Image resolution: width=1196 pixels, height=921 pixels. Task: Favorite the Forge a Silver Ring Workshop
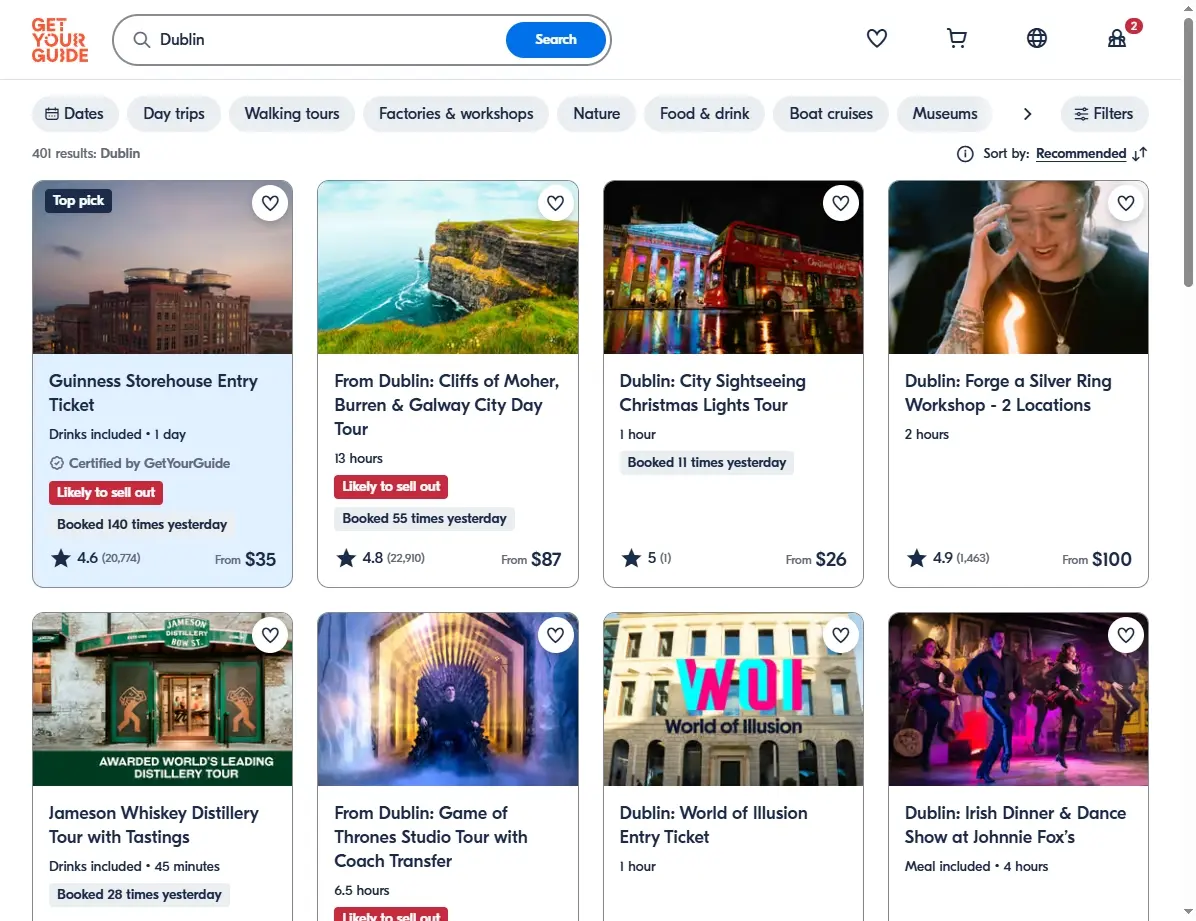1126,203
